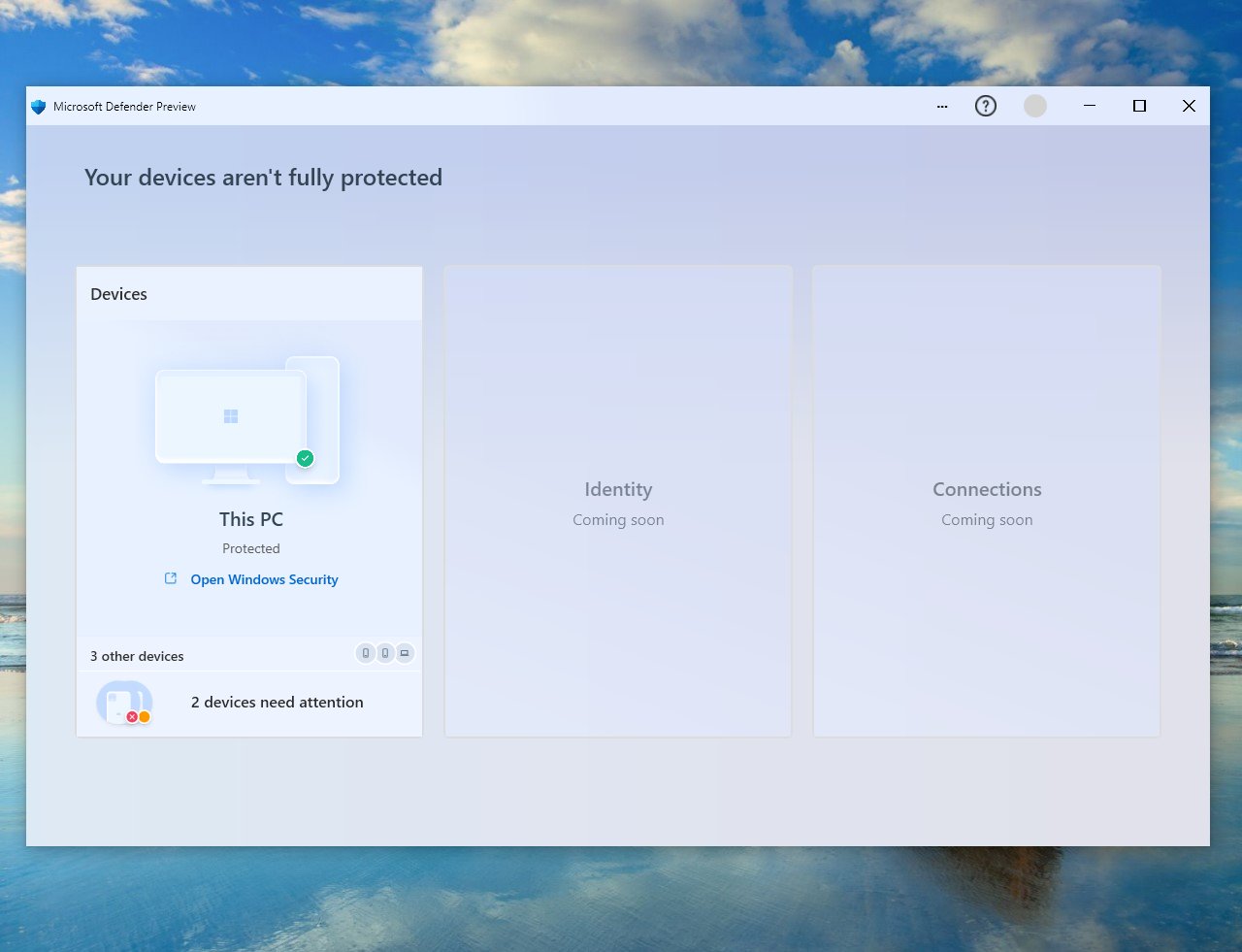Click the external-link icon beside Open Windows Security
This screenshot has width=1242, height=952.
(x=171, y=578)
